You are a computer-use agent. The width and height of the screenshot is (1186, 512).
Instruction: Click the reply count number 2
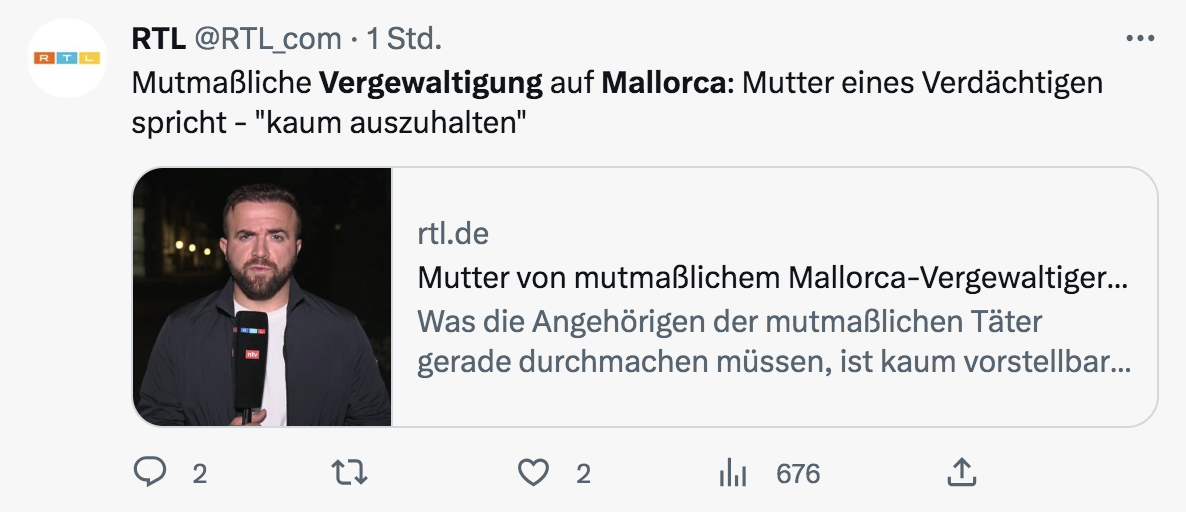coord(199,473)
